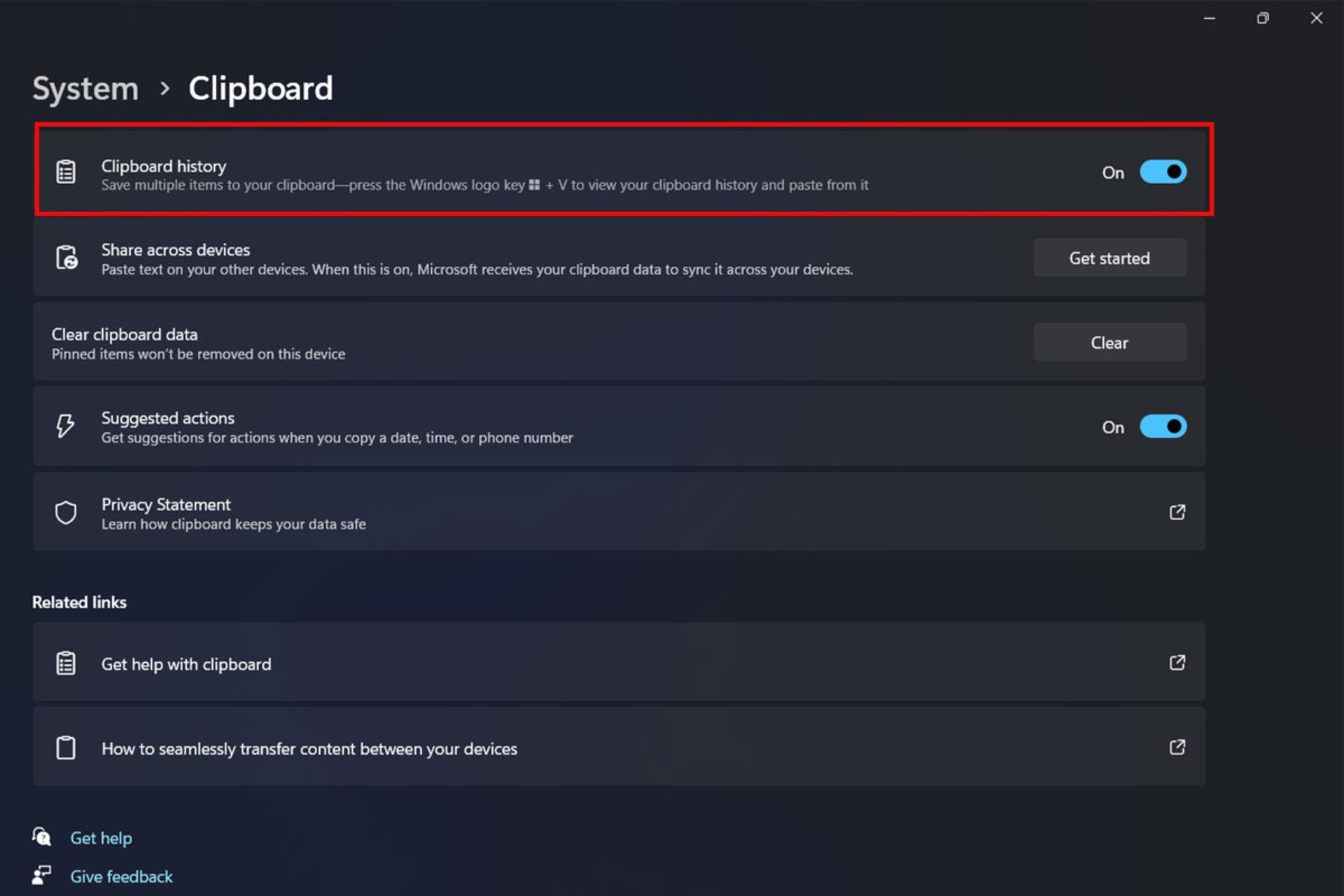Go back to System in breadcrumb
The width and height of the screenshot is (1344, 896).
tap(85, 89)
